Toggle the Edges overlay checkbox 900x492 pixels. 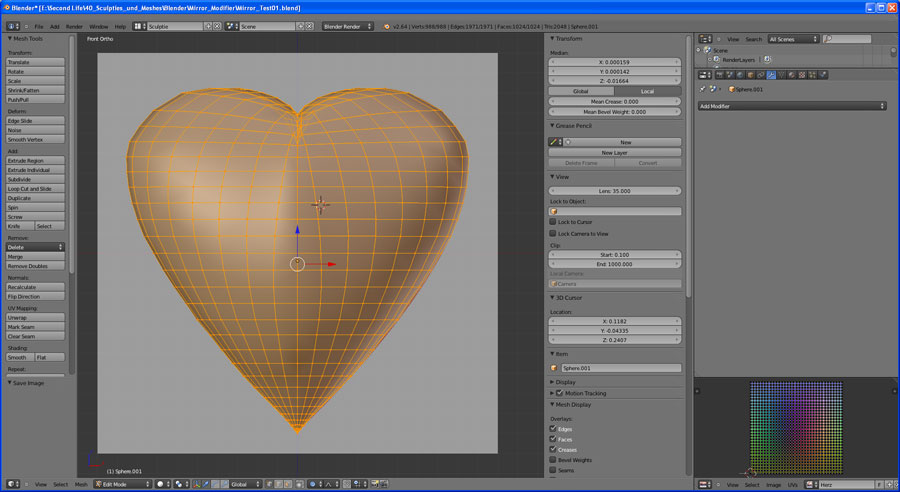pos(553,429)
